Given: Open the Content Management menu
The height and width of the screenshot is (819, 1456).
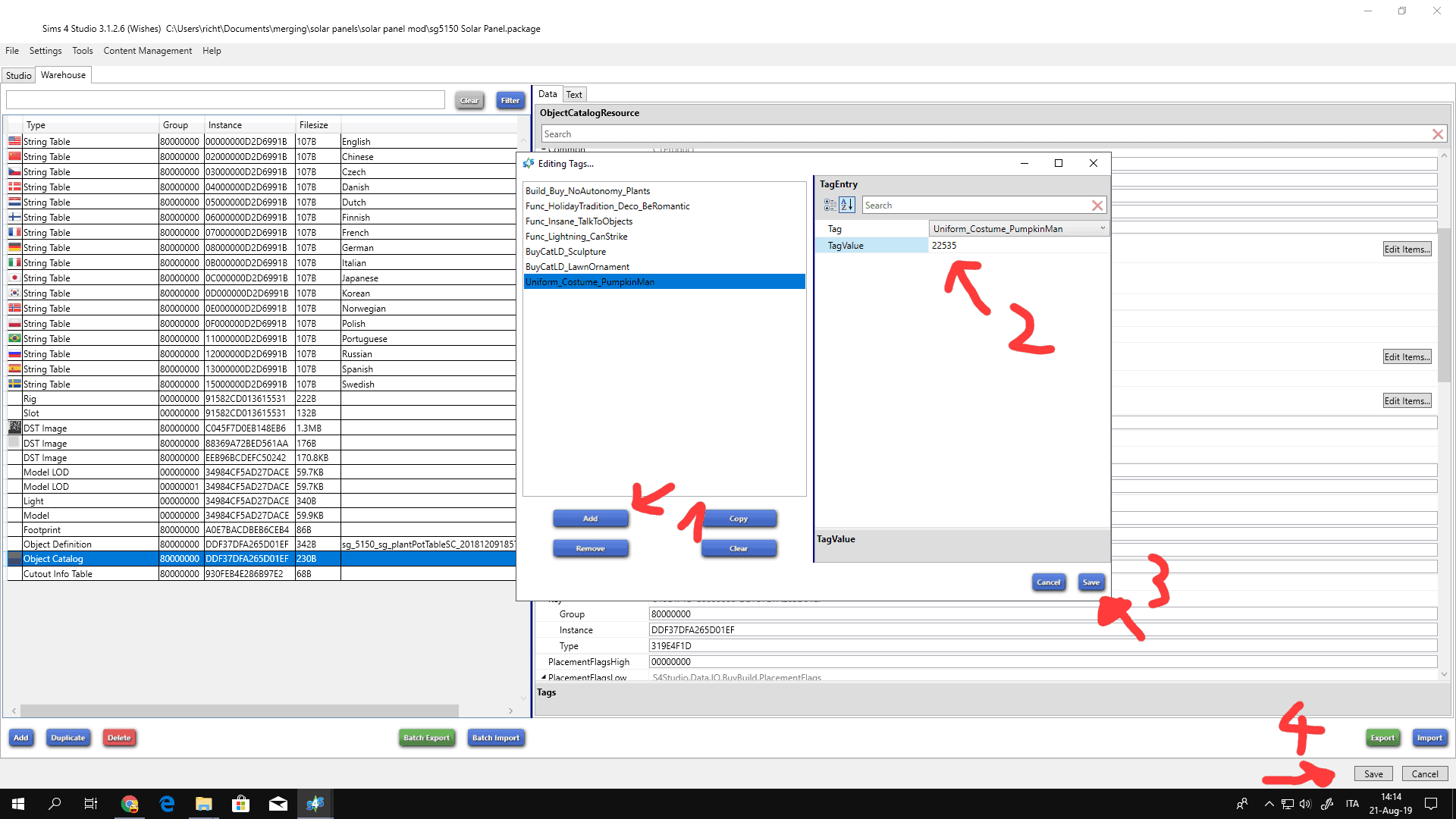Looking at the screenshot, I should [x=147, y=51].
